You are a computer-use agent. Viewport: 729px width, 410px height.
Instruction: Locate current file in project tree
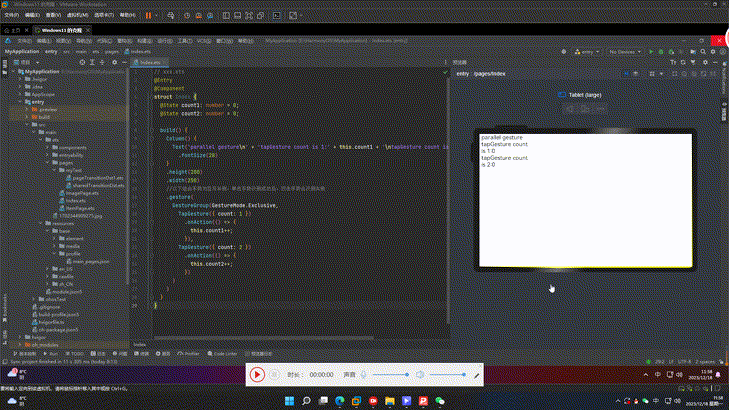click(82, 62)
